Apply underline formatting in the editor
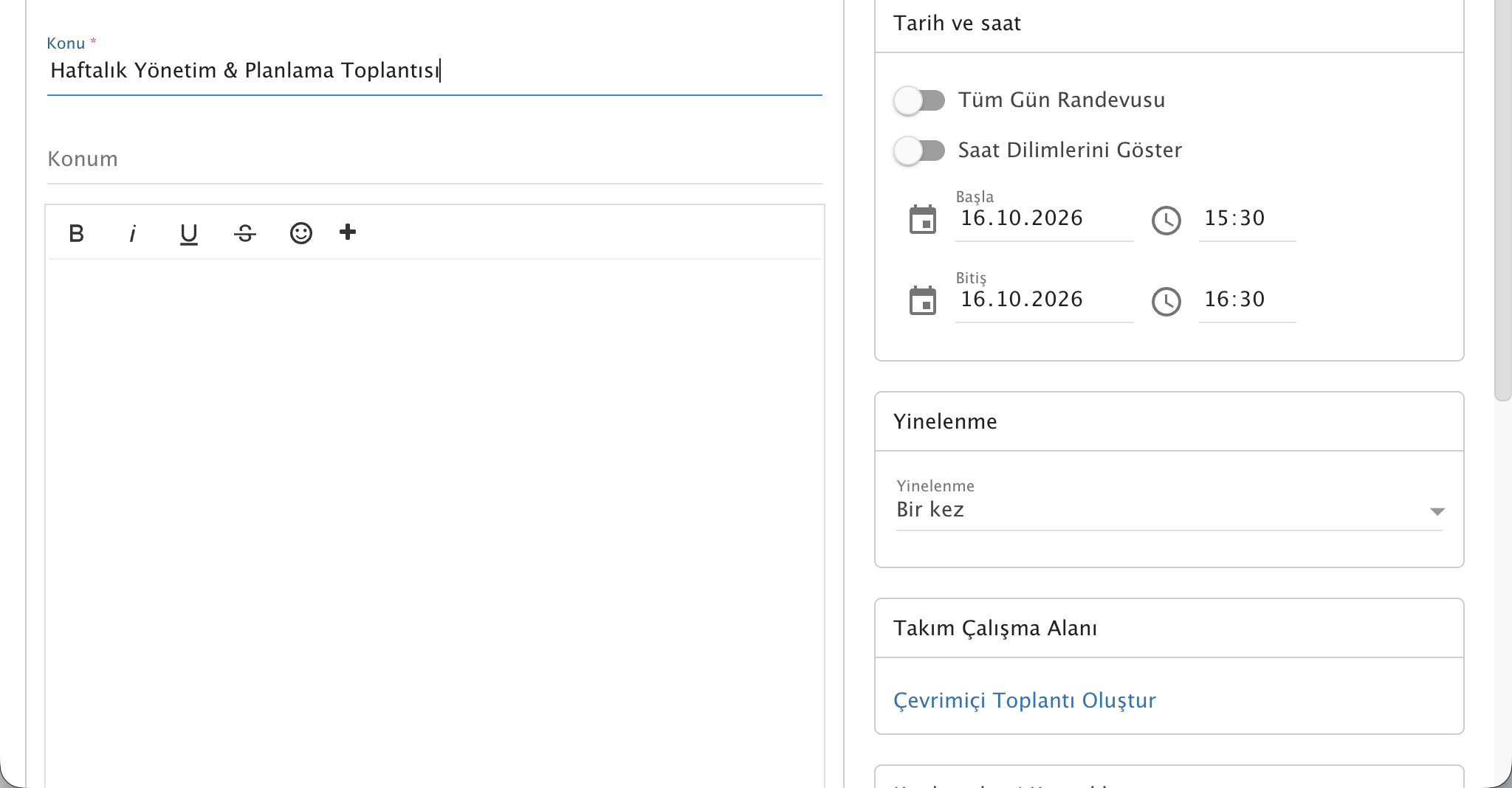The image size is (1512, 788). pyautogui.click(x=189, y=233)
